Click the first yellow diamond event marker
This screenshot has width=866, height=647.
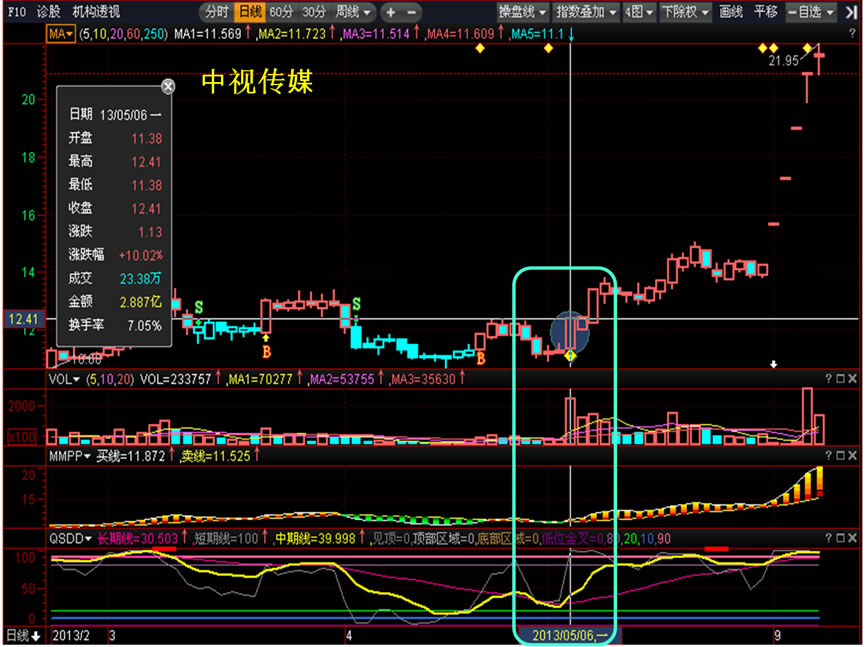point(480,49)
